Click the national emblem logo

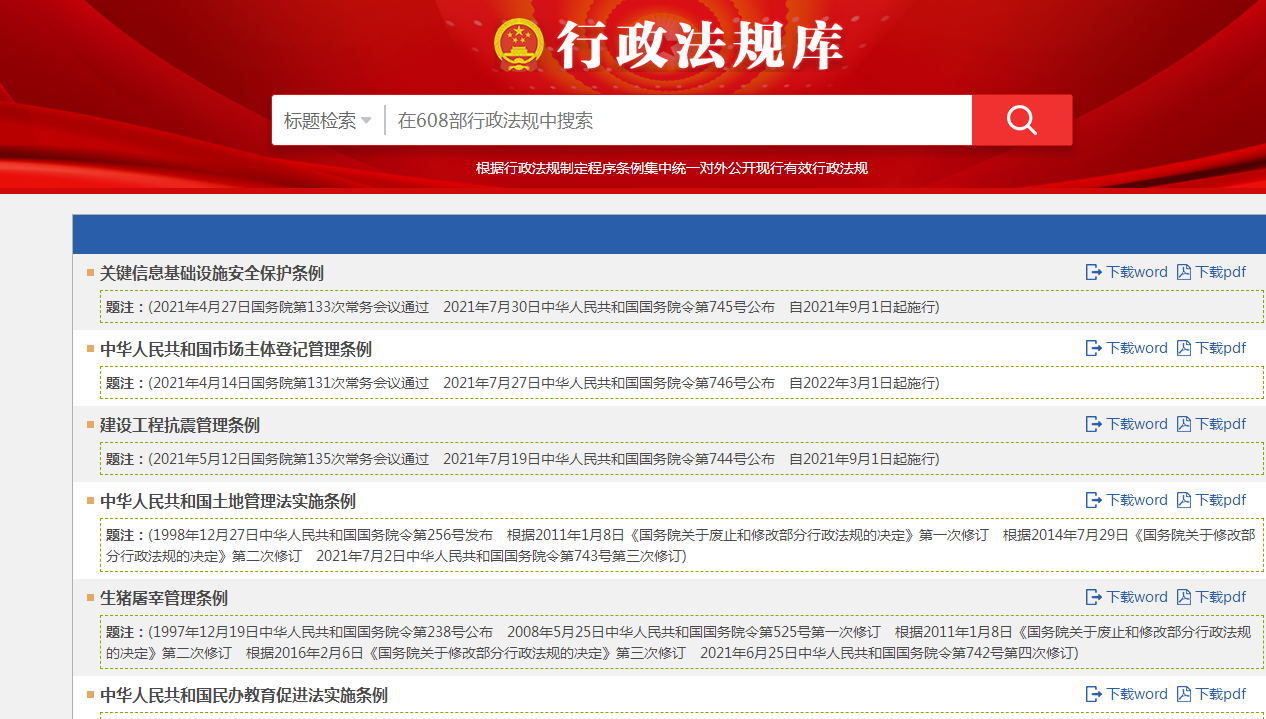click(519, 45)
